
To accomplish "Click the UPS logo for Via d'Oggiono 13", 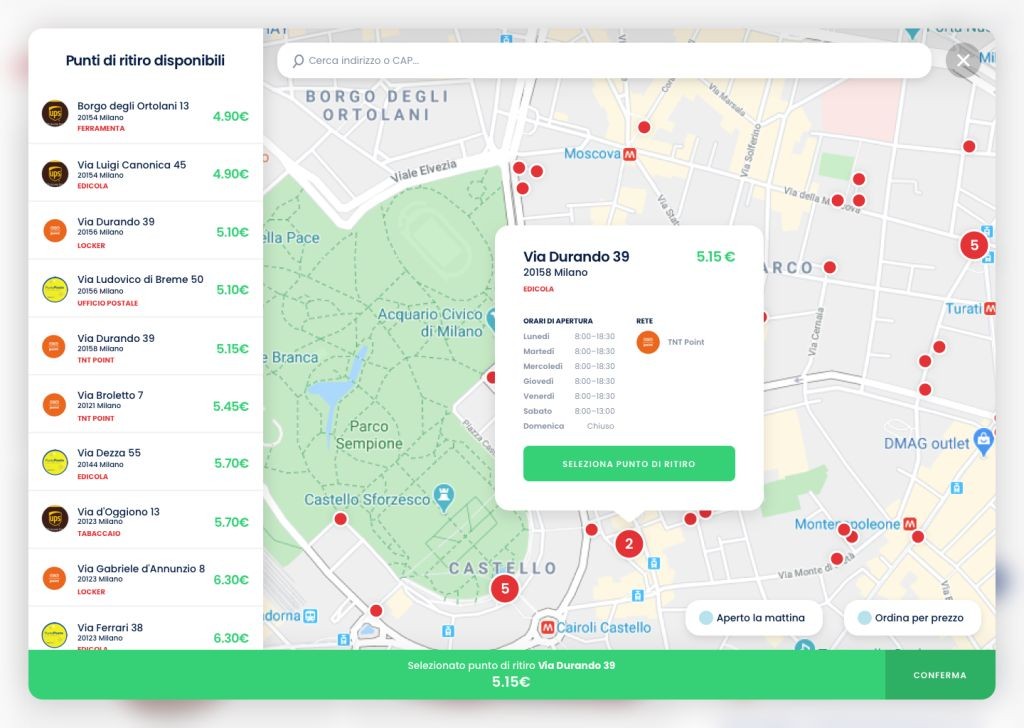I will click(x=55, y=518).
